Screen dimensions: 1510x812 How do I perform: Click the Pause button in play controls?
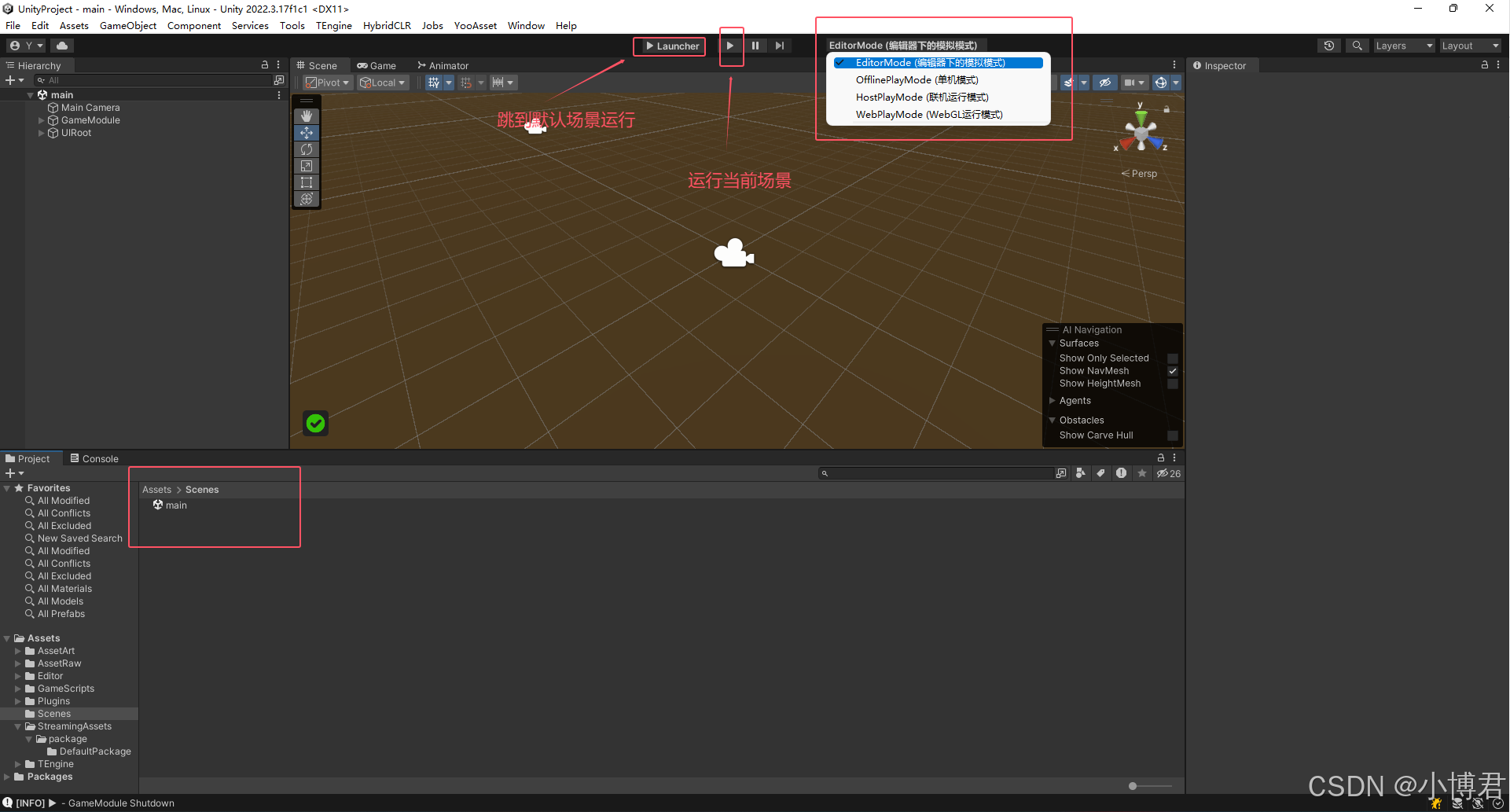[x=755, y=46]
